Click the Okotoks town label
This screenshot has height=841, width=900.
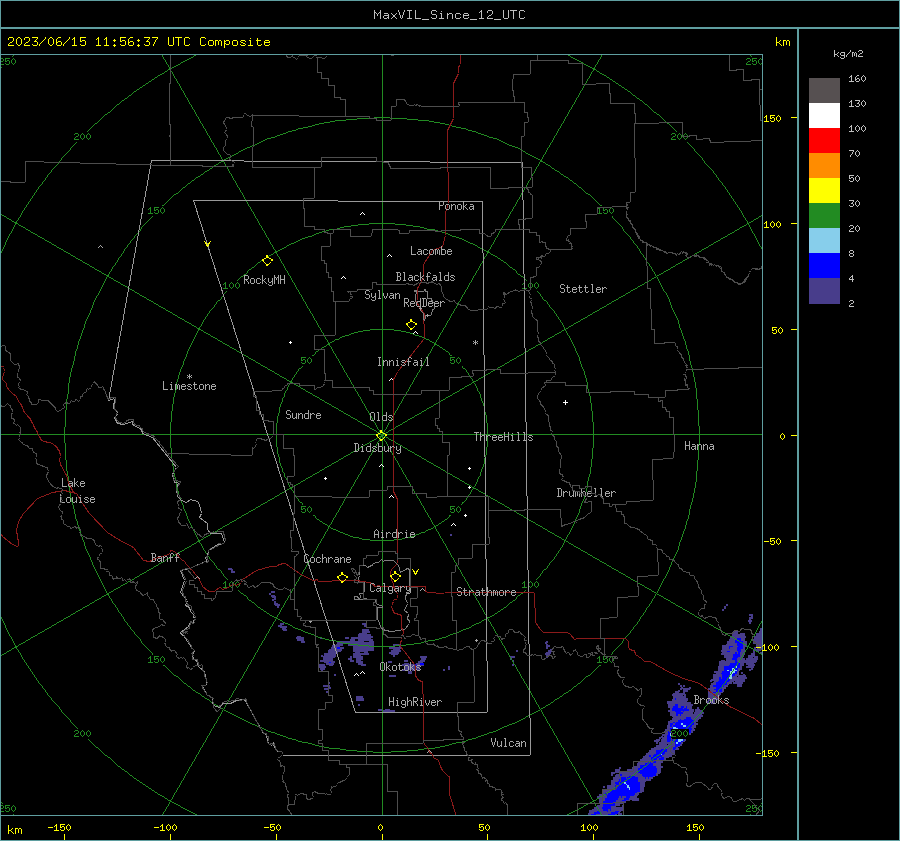(x=400, y=666)
